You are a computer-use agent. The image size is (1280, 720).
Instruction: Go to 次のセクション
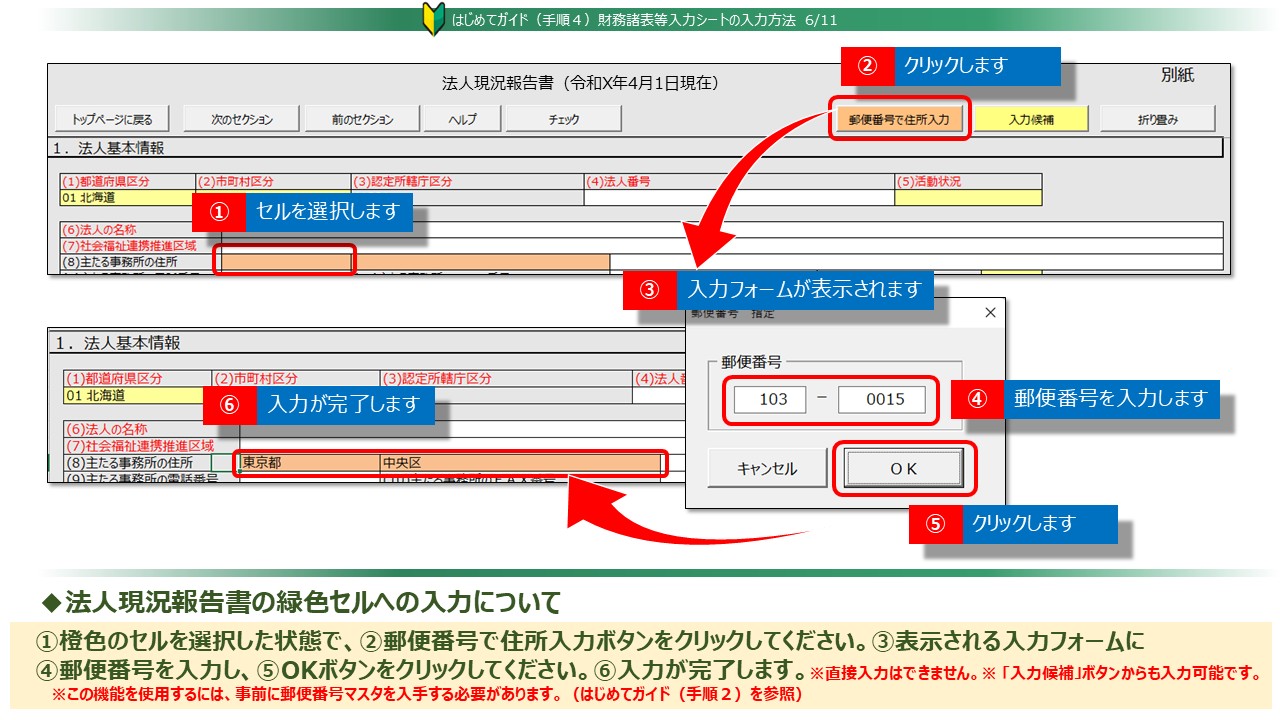[242, 119]
